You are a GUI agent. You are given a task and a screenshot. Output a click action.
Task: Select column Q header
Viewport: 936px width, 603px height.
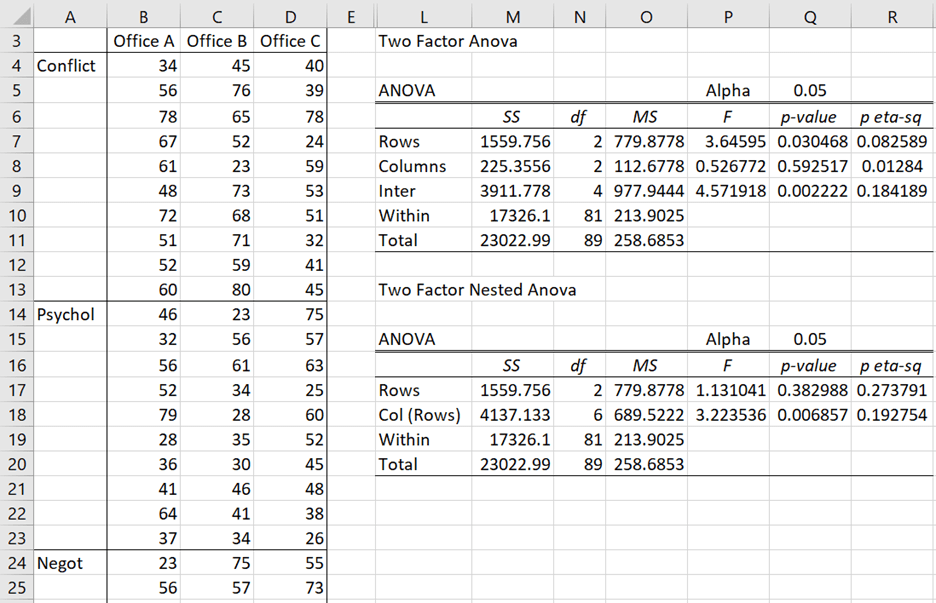pyautogui.click(x=810, y=14)
